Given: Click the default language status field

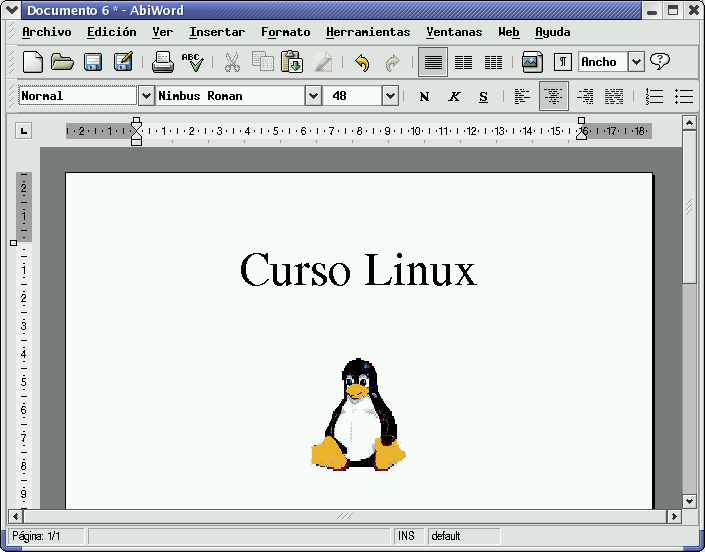Looking at the screenshot, I should 464,536.
